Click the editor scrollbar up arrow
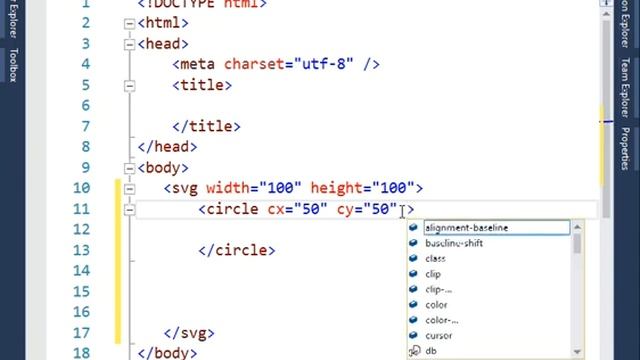The width and height of the screenshot is (640, 360). coord(606,13)
